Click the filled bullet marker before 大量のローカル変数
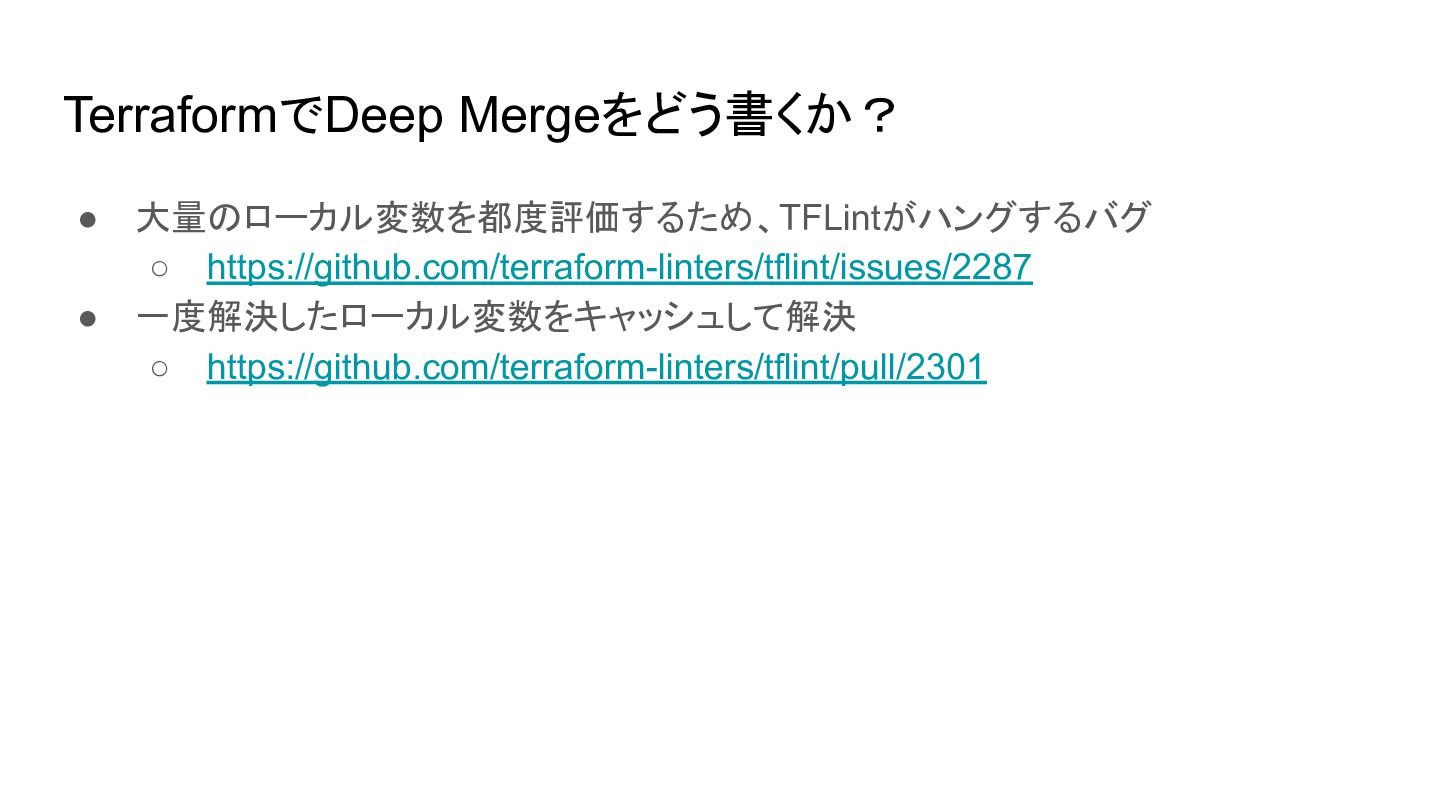Viewport: 1440px width, 810px height. click(x=87, y=218)
